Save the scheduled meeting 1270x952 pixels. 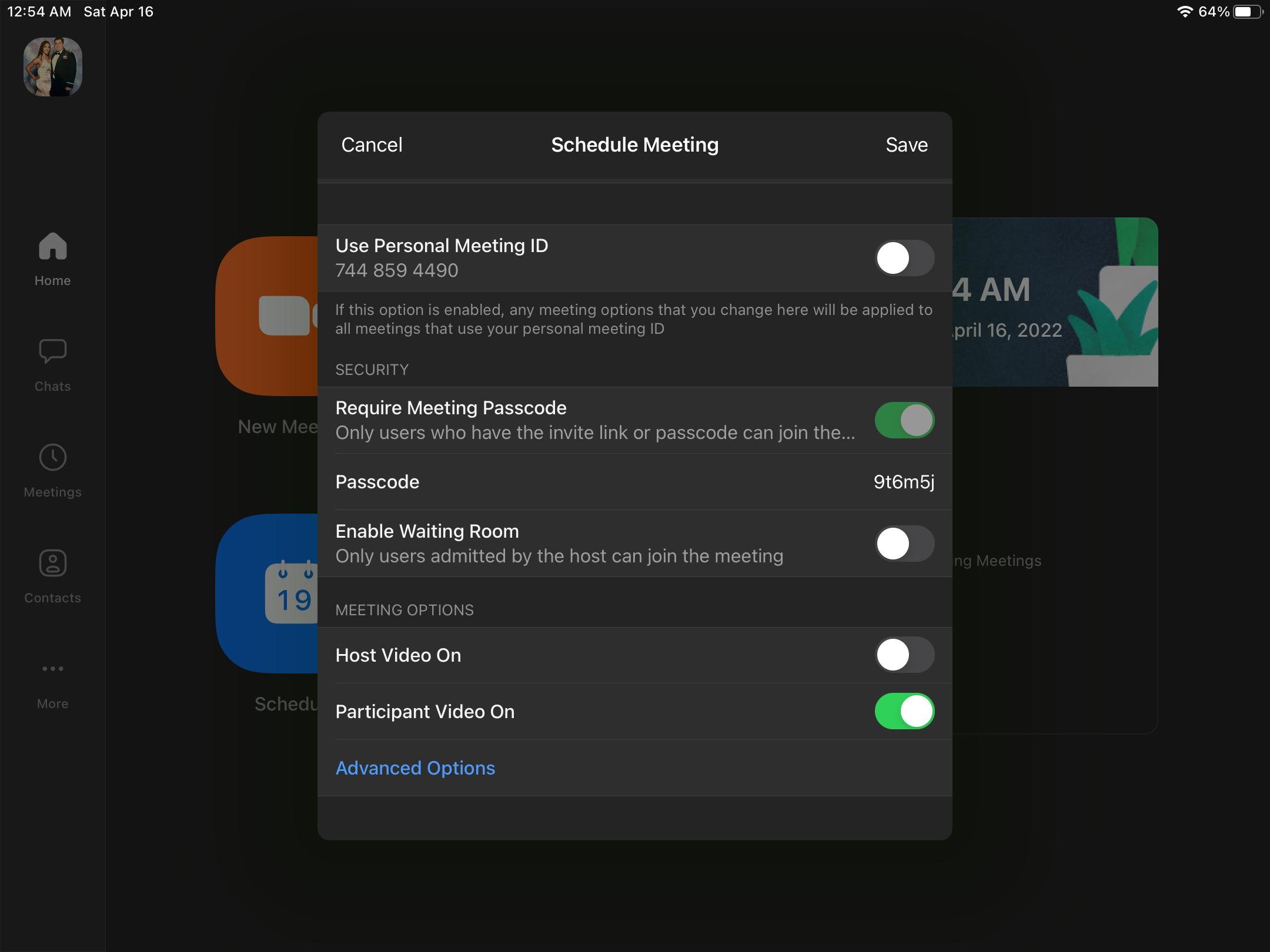906,145
